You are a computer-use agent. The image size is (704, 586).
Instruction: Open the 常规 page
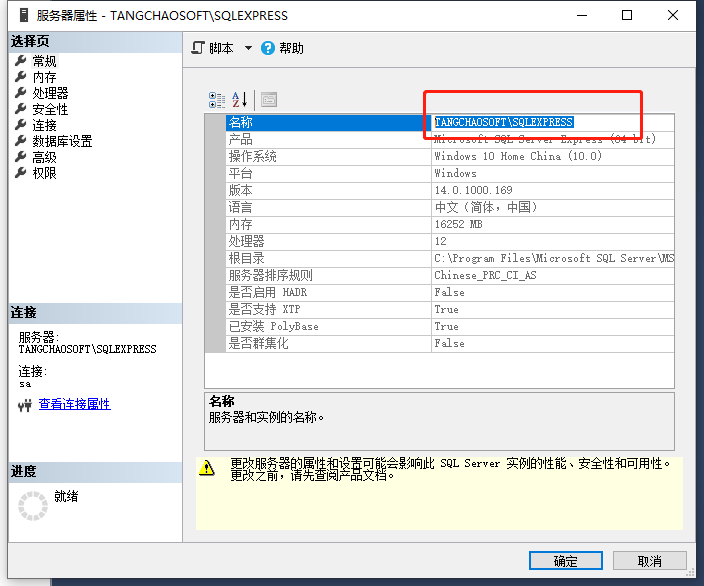tap(44, 61)
